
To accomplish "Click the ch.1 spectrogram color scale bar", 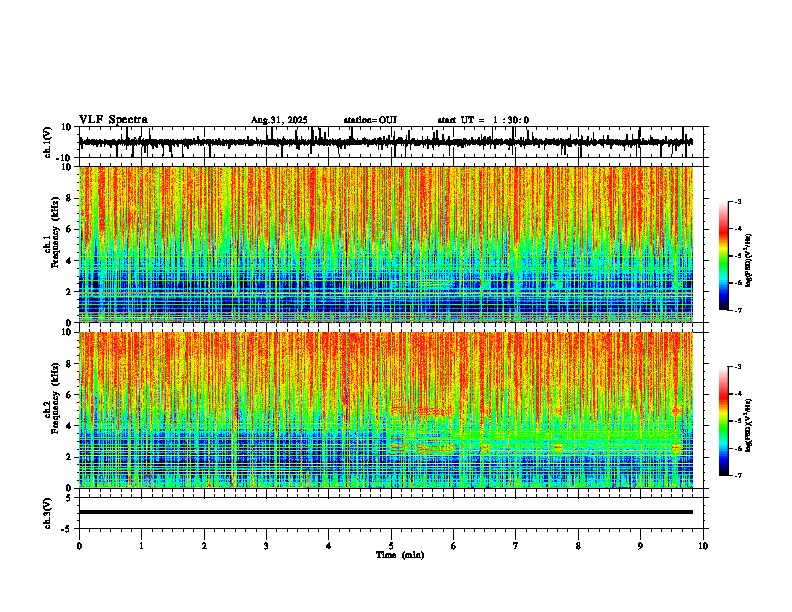I will pos(724,256).
